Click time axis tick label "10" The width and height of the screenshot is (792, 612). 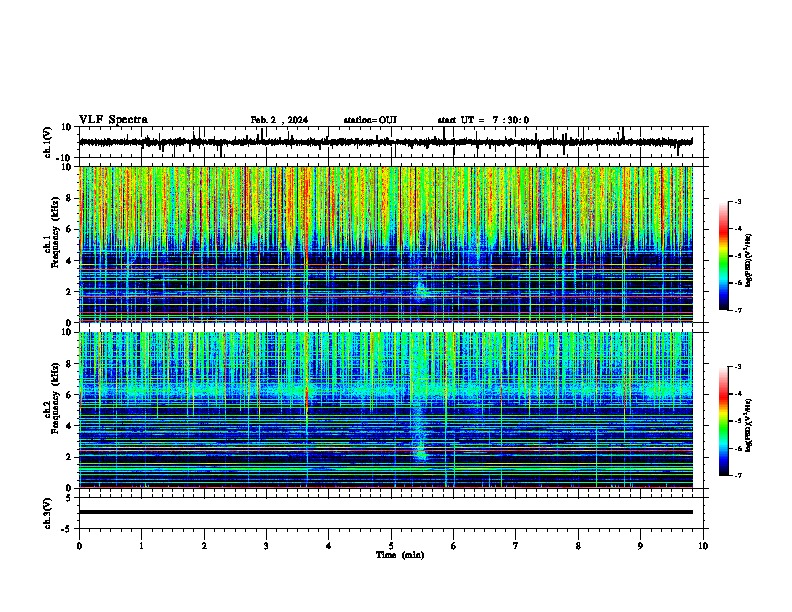pos(703,546)
